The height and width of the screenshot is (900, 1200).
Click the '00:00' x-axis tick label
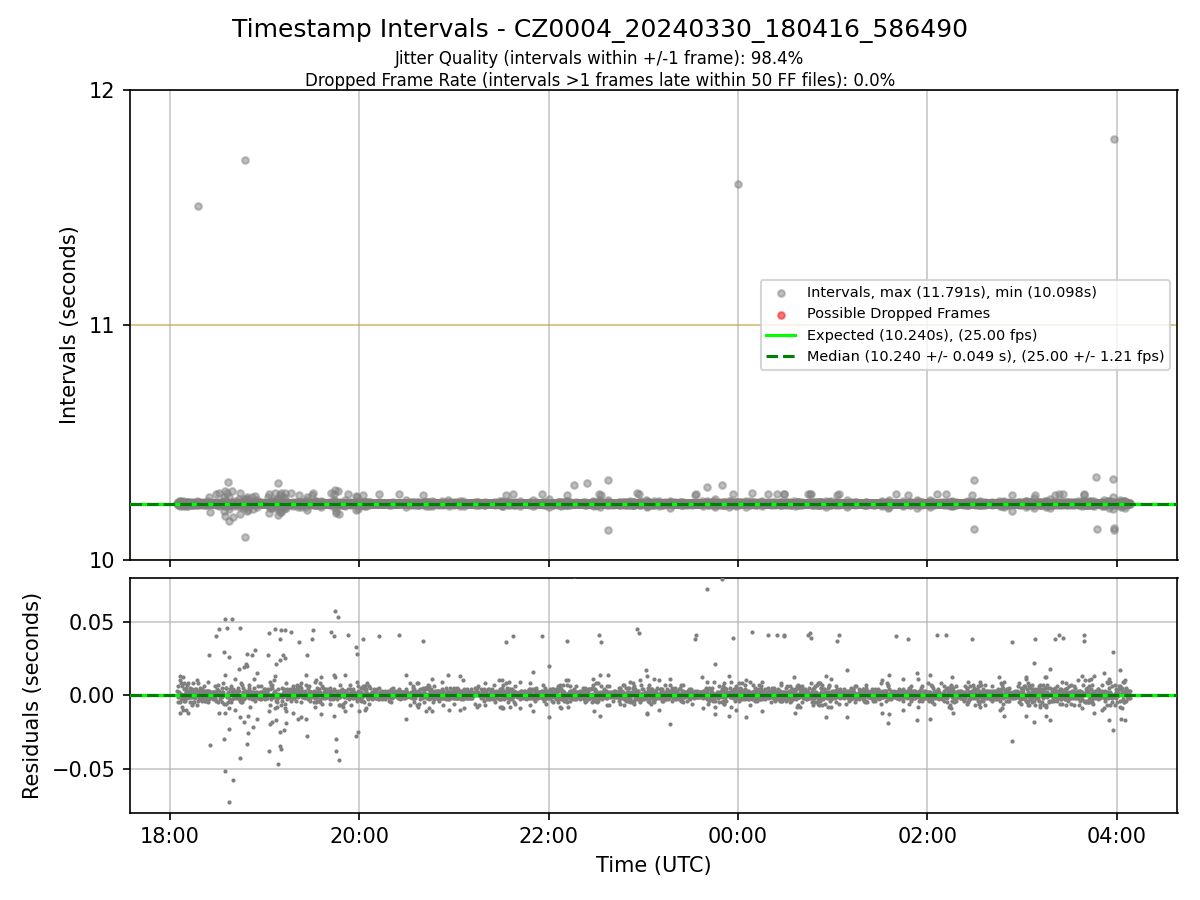(738, 834)
